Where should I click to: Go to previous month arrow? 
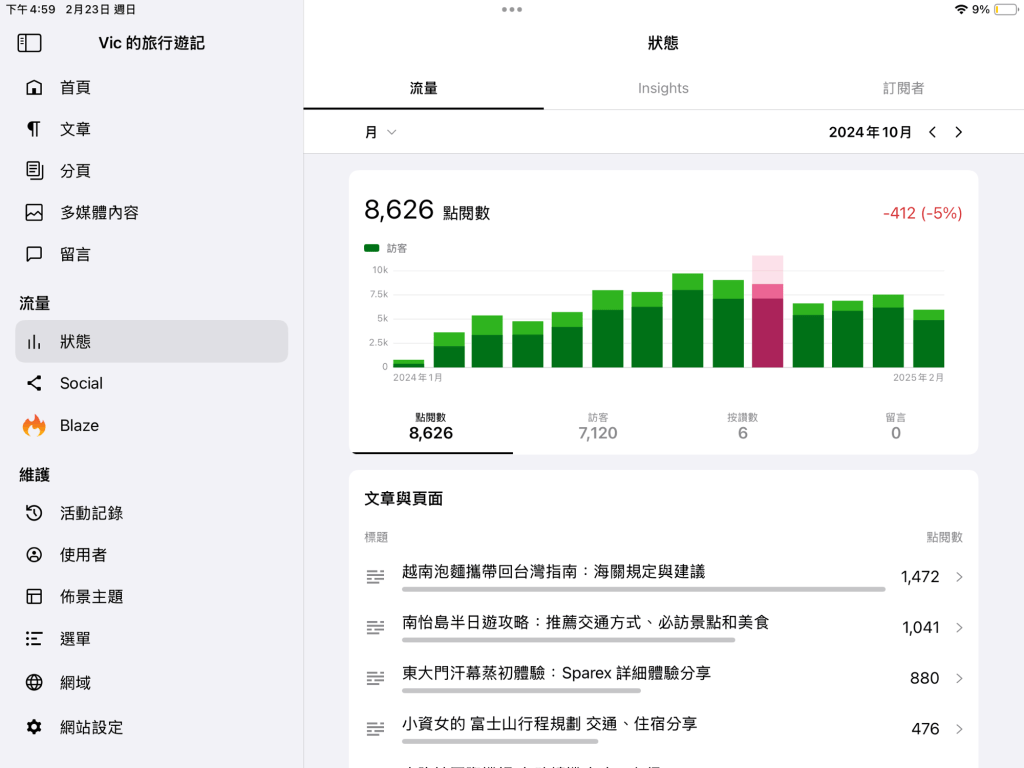[x=932, y=132]
